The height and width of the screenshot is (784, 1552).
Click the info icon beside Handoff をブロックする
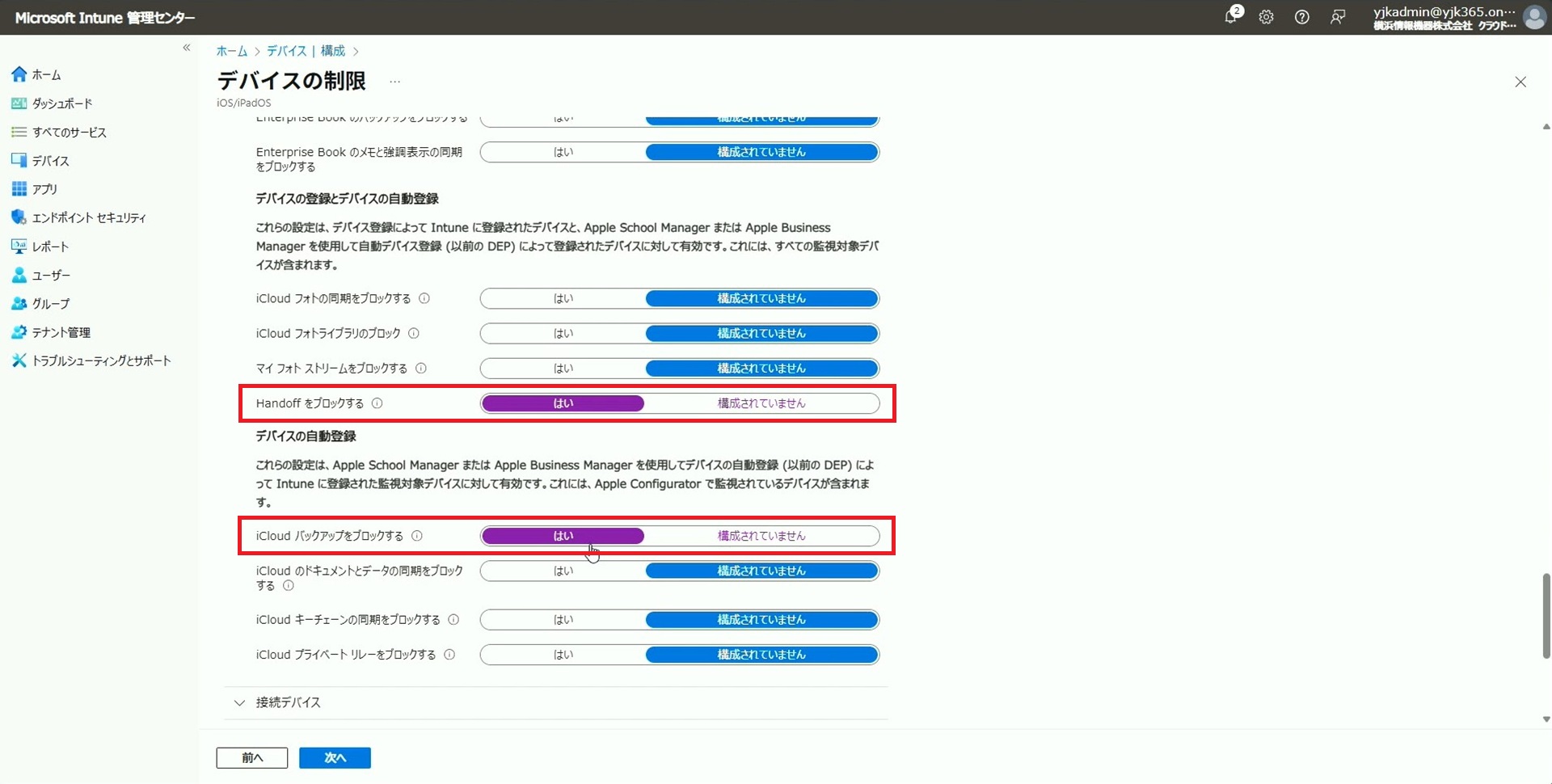click(x=377, y=403)
